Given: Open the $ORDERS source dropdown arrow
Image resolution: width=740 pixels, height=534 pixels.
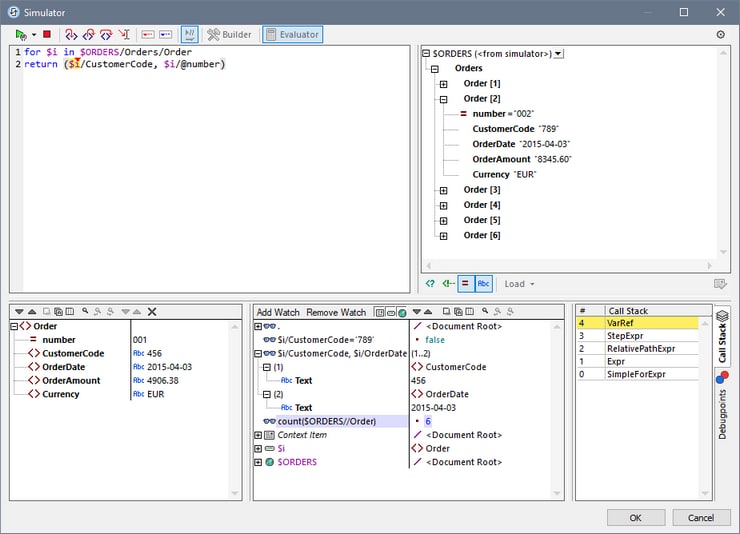Looking at the screenshot, I should click(x=558, y=54).
